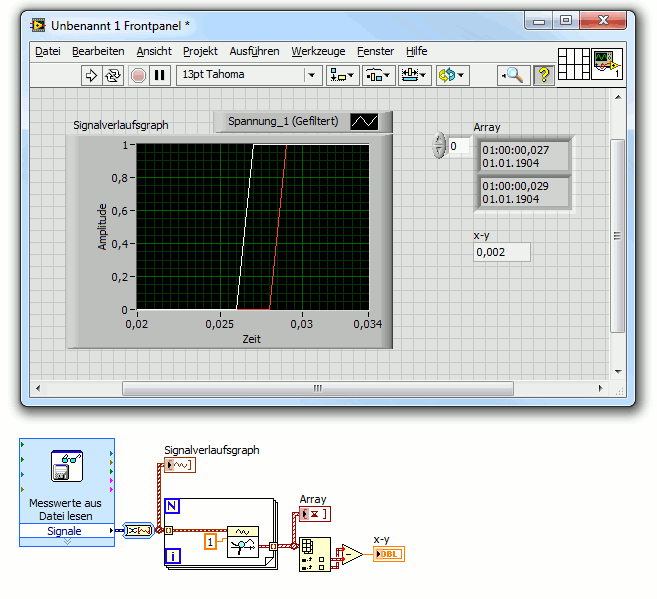Click the connector pane grid
This screenshot has height=599, width=657.
click(x=574, y=65)
